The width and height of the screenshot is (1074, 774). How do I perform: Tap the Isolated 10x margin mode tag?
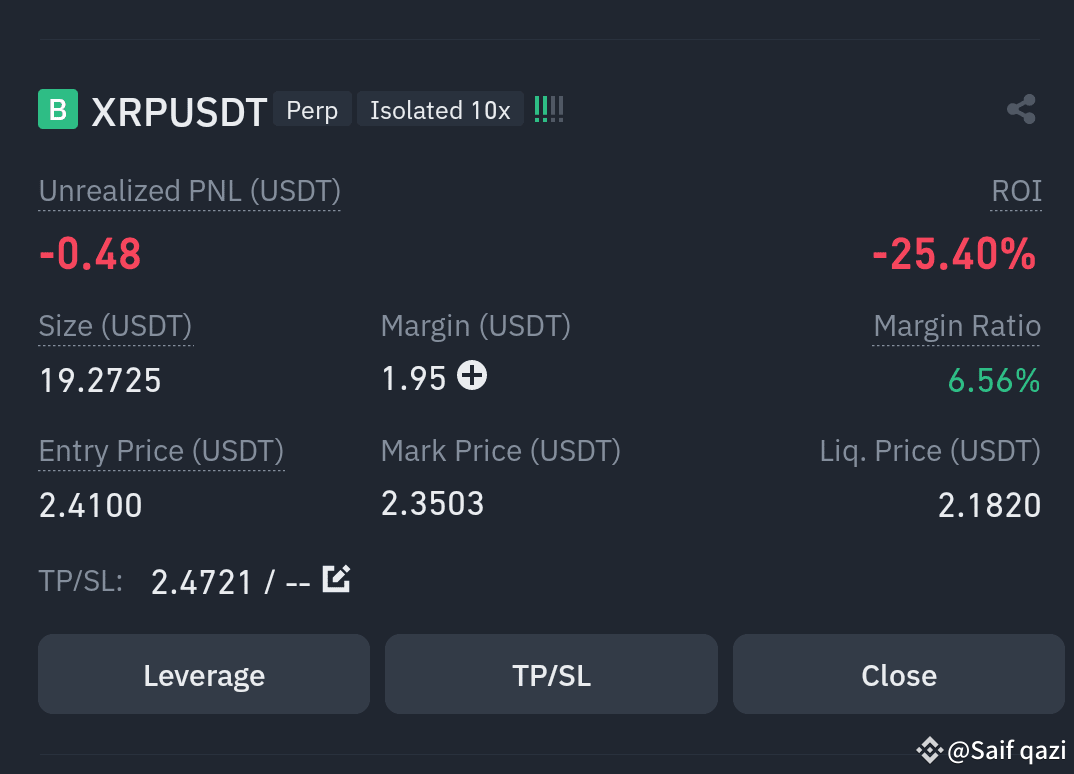(440, 110)
